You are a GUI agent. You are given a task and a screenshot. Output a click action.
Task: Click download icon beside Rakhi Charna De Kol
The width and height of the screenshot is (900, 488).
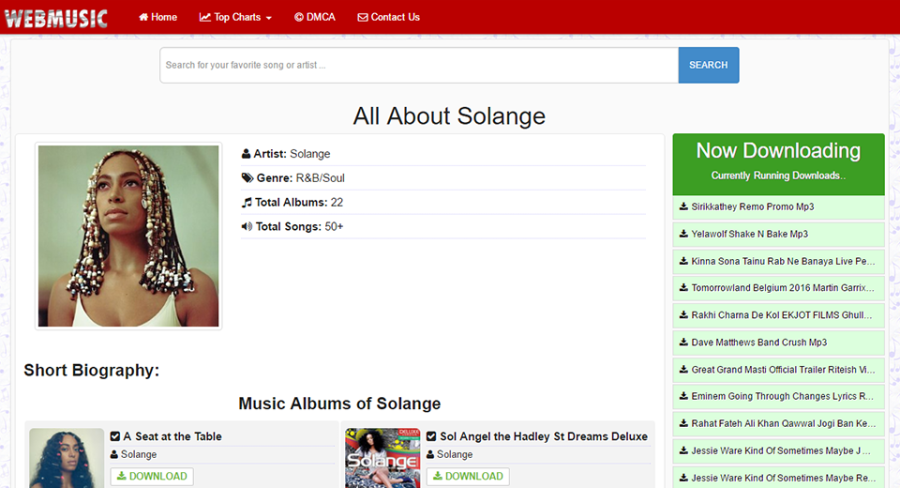684,315
